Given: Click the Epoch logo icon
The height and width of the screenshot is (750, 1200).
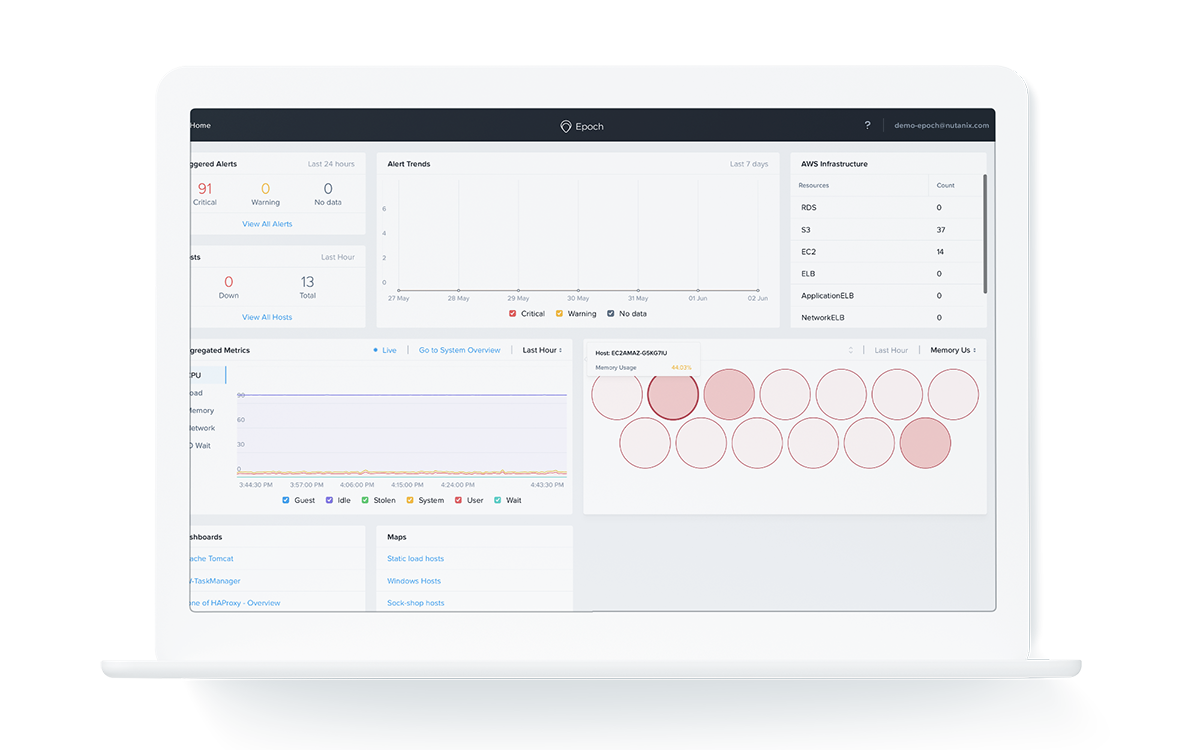Looking at the screenshot, I should 566,126.
